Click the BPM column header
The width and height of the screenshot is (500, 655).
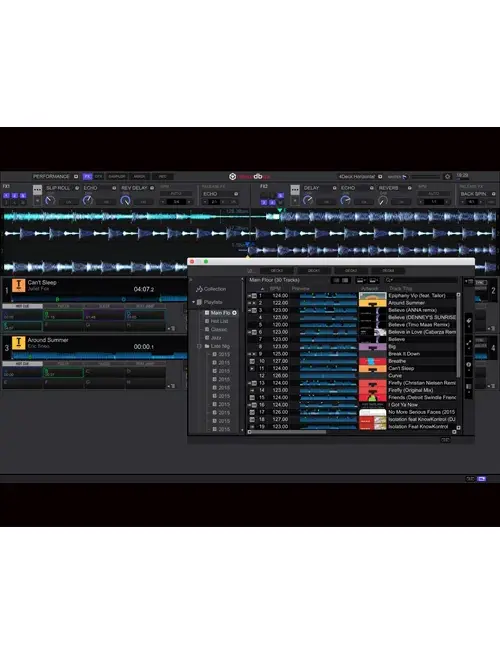pyautogui.click(x=275, y=289)
